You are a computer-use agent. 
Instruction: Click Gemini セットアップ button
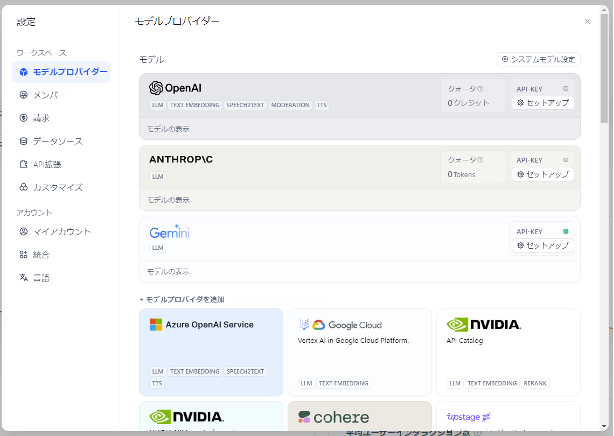point(543,246)
